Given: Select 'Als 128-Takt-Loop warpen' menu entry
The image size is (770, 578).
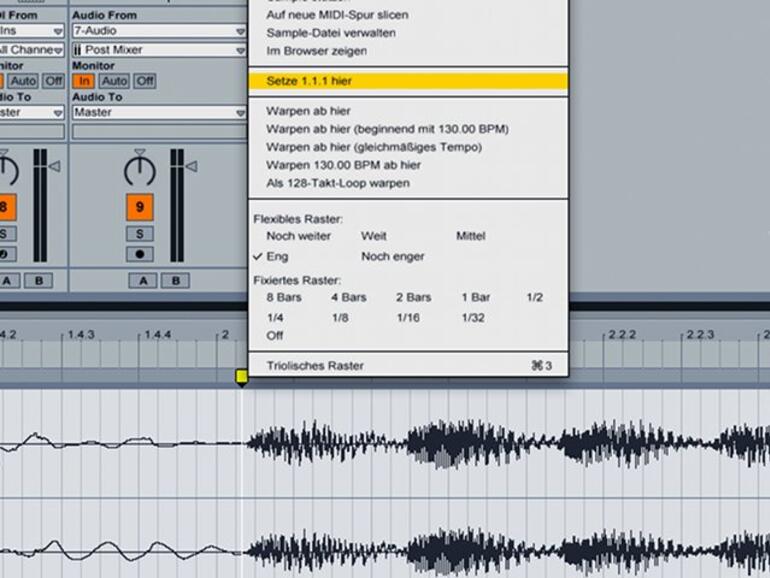Looking at the screenshot, I should tap(338, 183).
